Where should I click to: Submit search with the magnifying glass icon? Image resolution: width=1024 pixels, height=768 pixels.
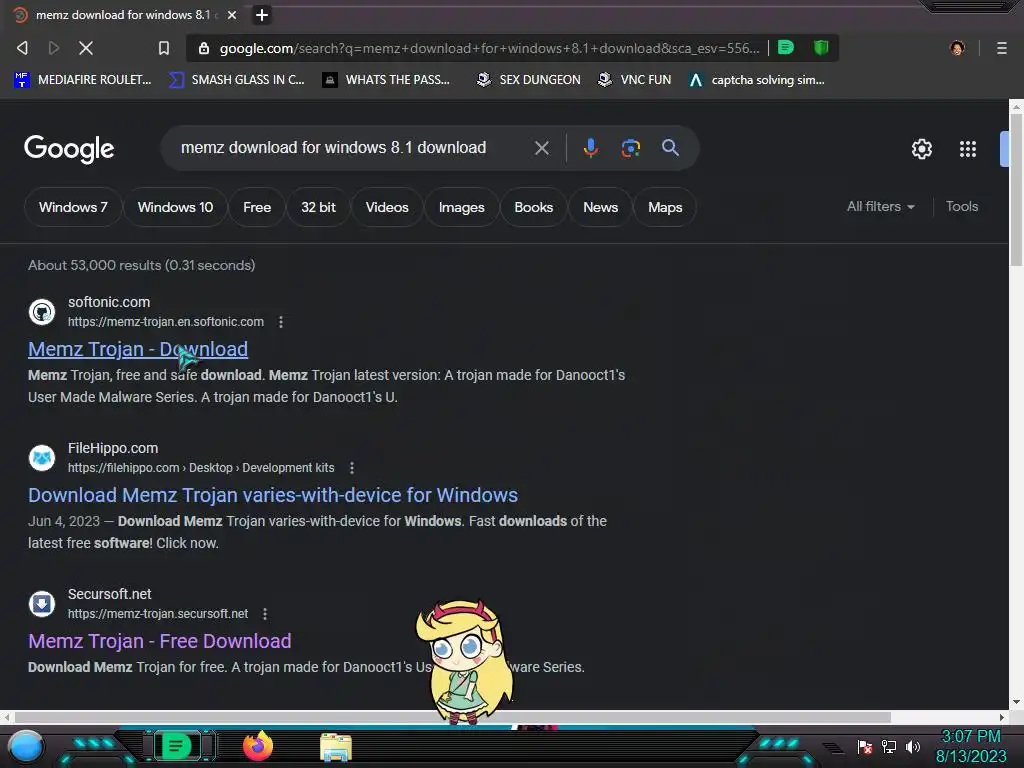coord(670,148)
